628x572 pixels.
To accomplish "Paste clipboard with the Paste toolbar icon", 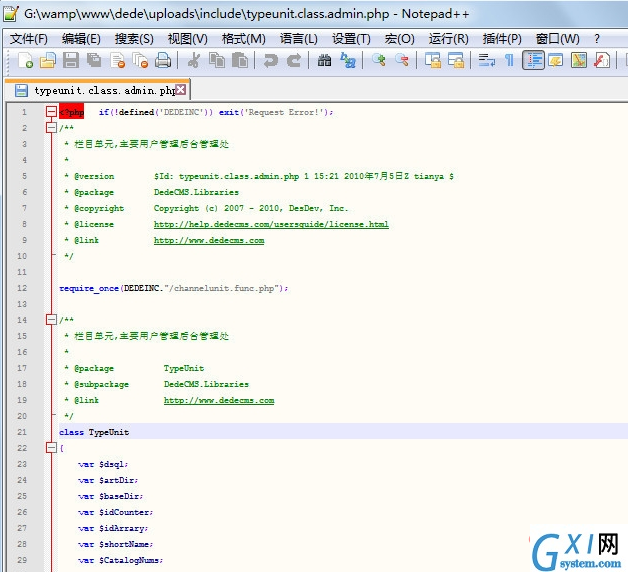I will (x=240, y=60).
